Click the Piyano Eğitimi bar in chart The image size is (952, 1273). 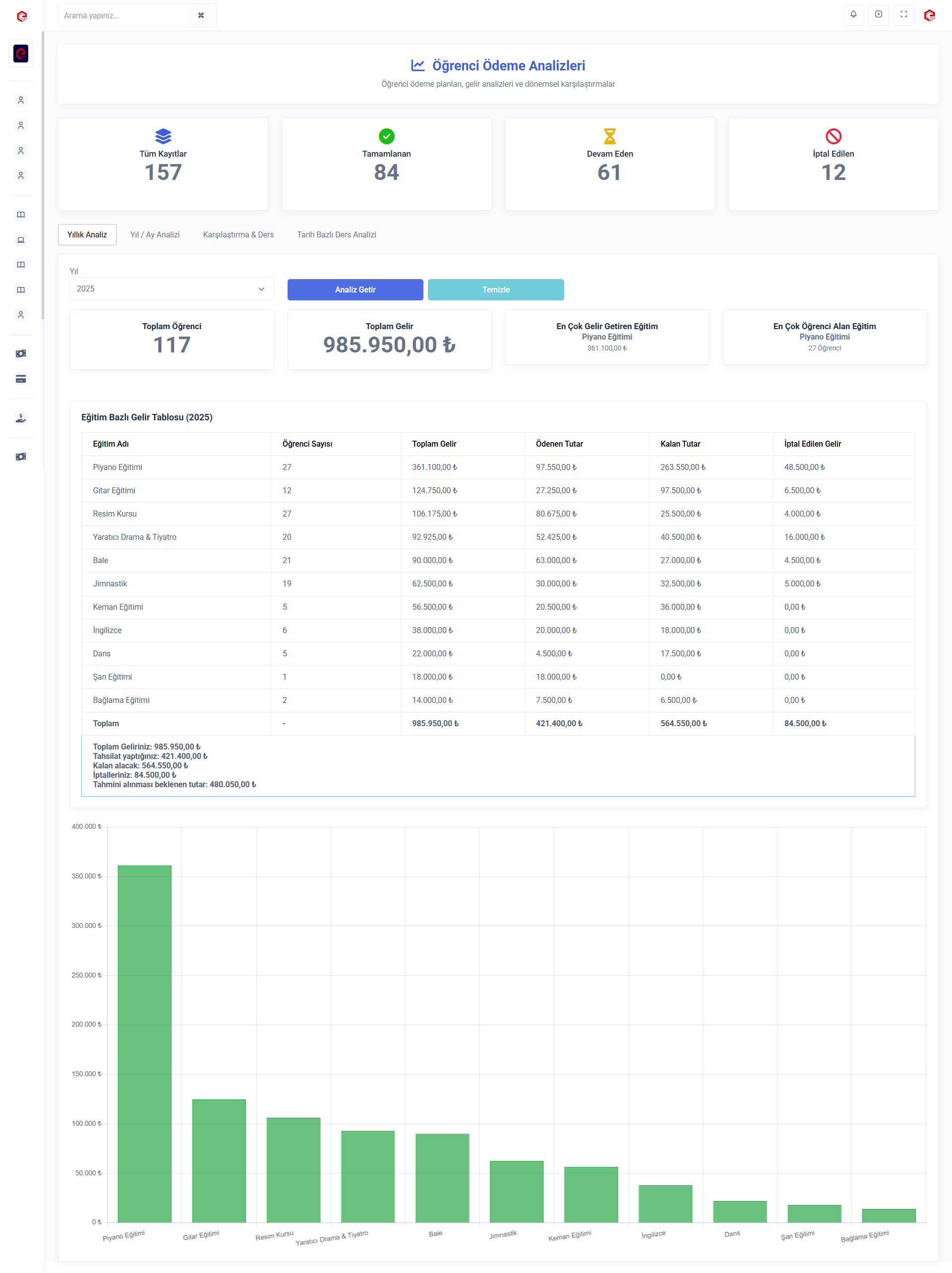144,1043
